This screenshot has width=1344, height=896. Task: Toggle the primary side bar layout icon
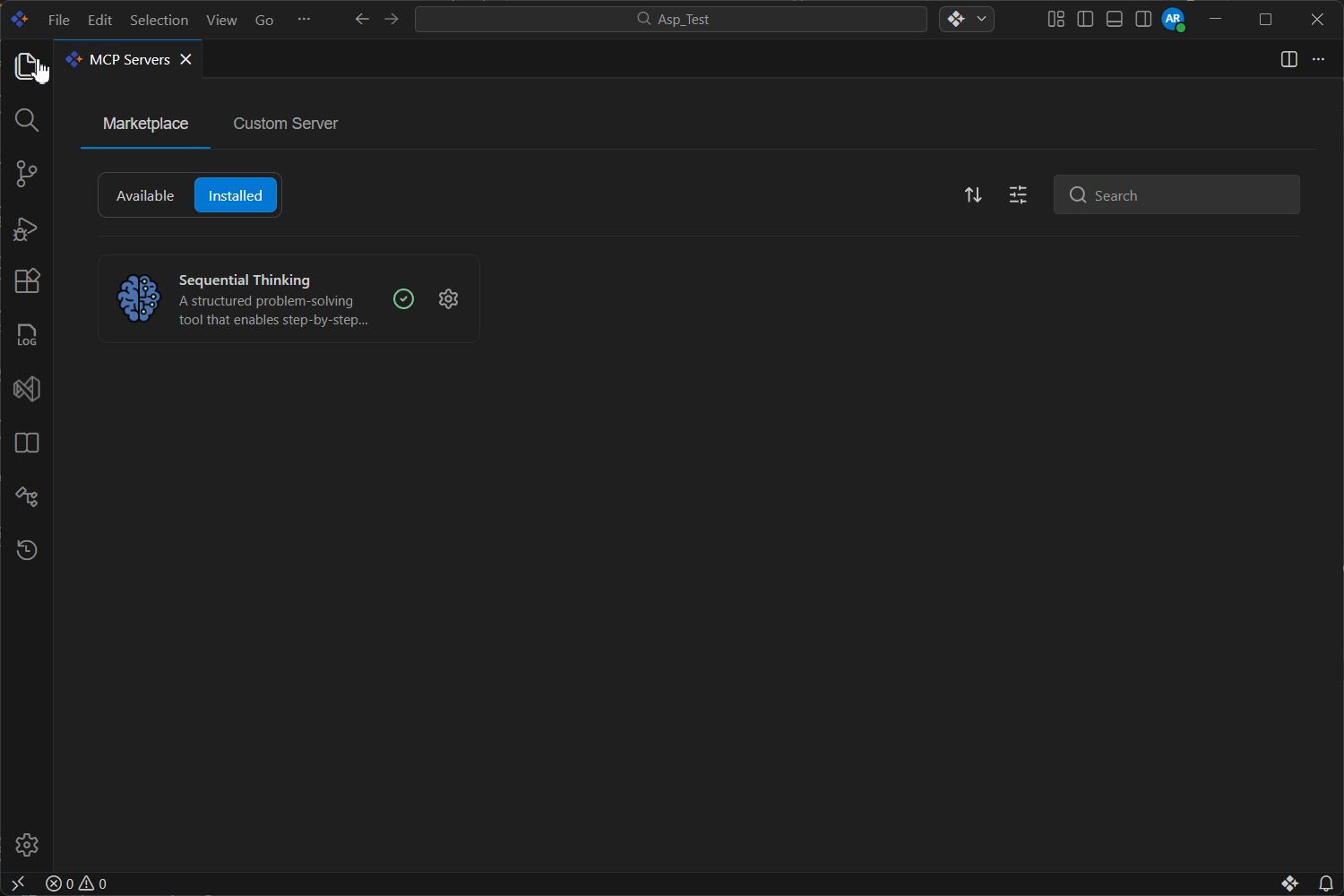pyautogui.click(x=1085, y=20)
